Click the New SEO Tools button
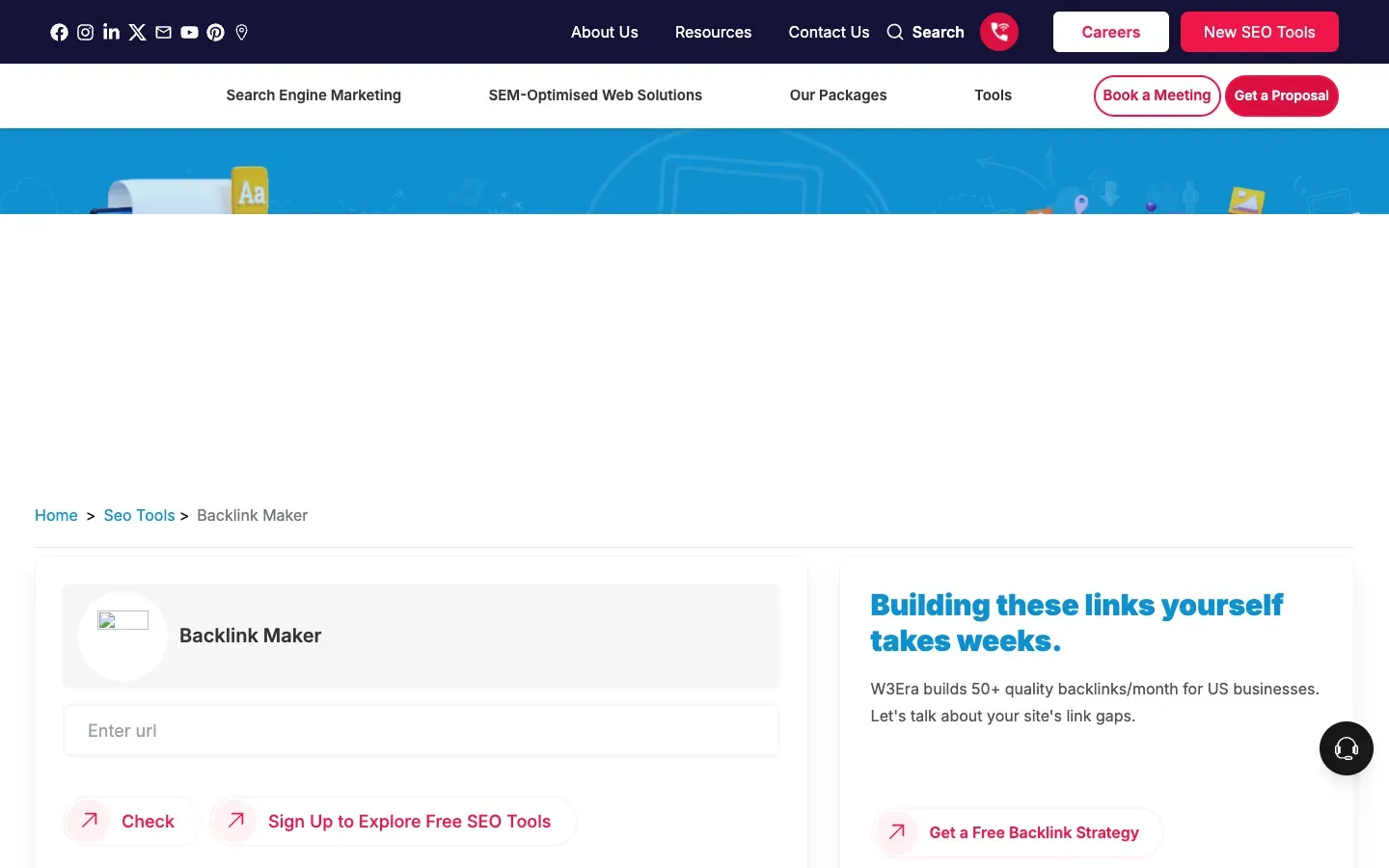The image size is (1389, 868). pos(1260,32)
